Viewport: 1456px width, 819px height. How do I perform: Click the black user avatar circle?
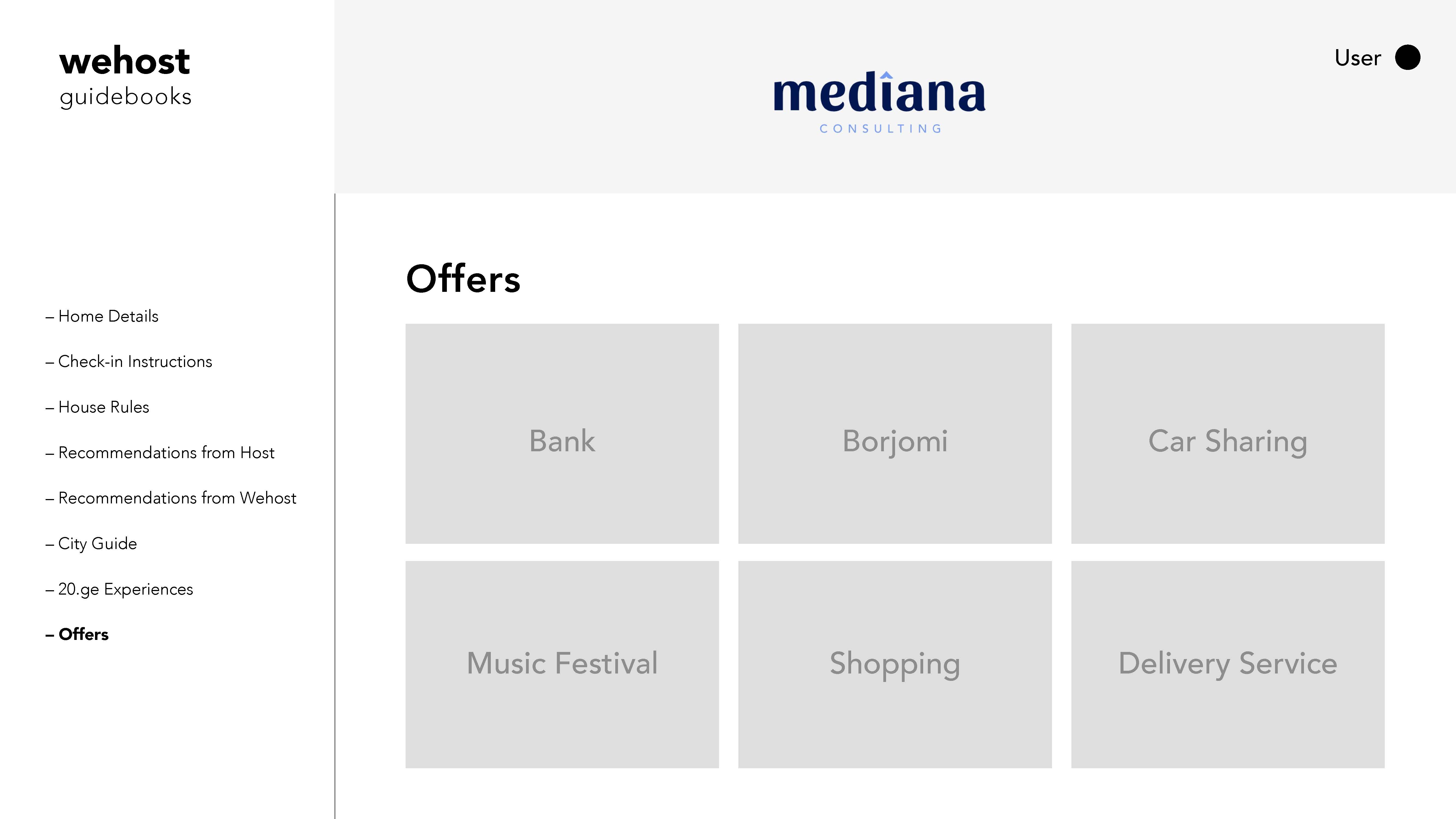pos(1407,58)
